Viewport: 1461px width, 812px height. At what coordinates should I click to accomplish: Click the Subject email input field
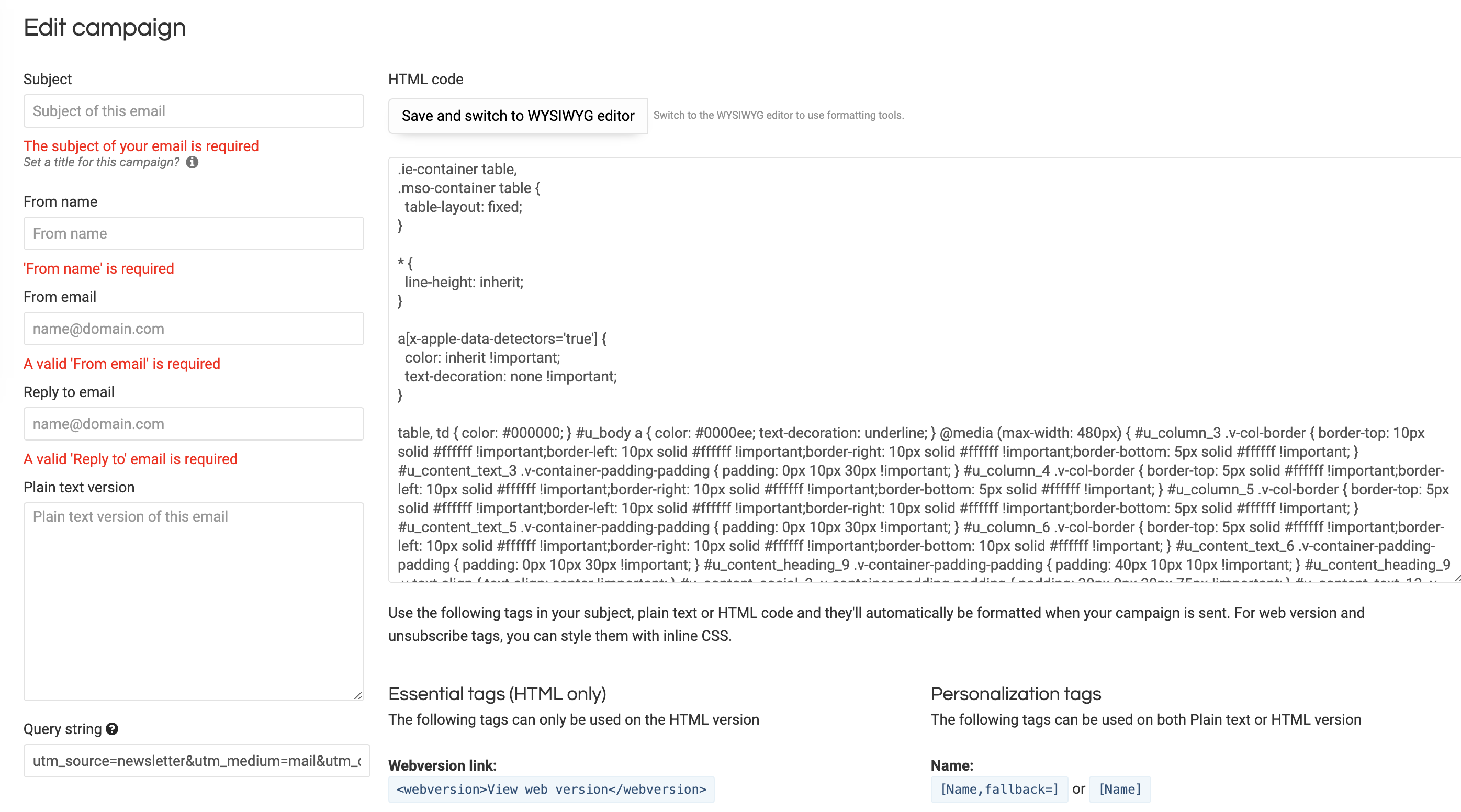193,110
